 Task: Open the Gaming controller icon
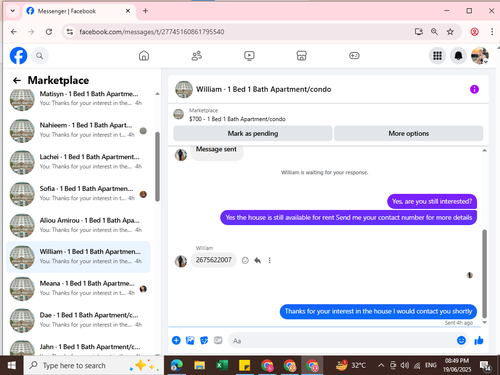pos(354,56)
